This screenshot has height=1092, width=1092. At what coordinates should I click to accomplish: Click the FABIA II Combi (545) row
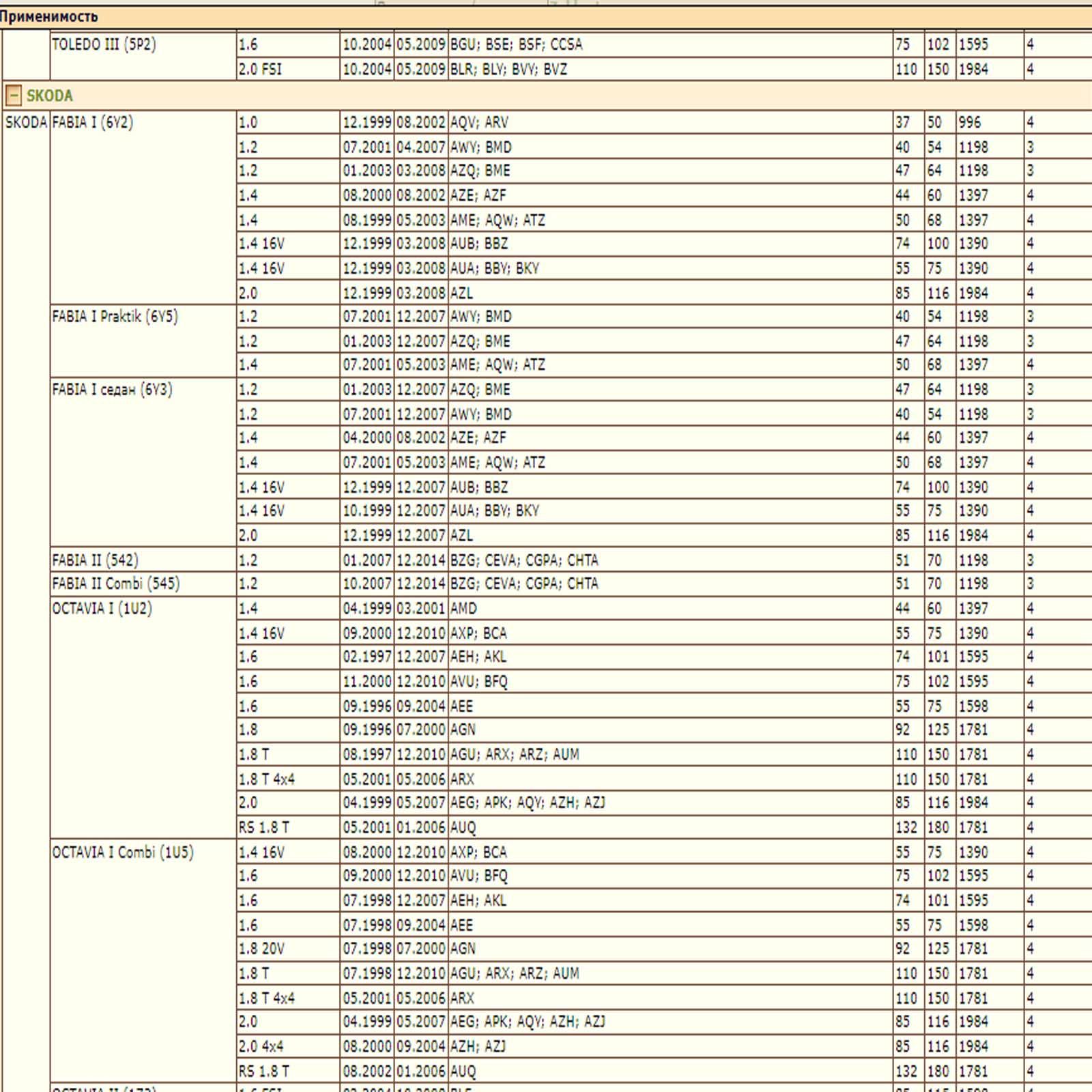tap(115, 584)
